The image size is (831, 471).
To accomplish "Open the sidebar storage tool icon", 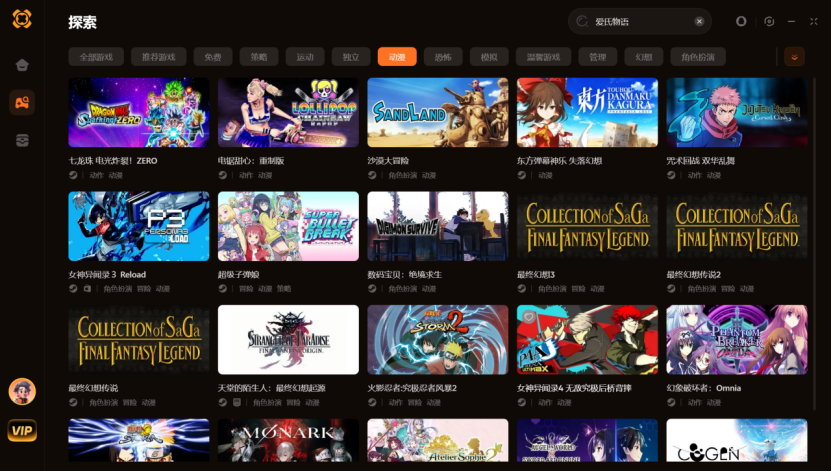I will pos(22,140).
